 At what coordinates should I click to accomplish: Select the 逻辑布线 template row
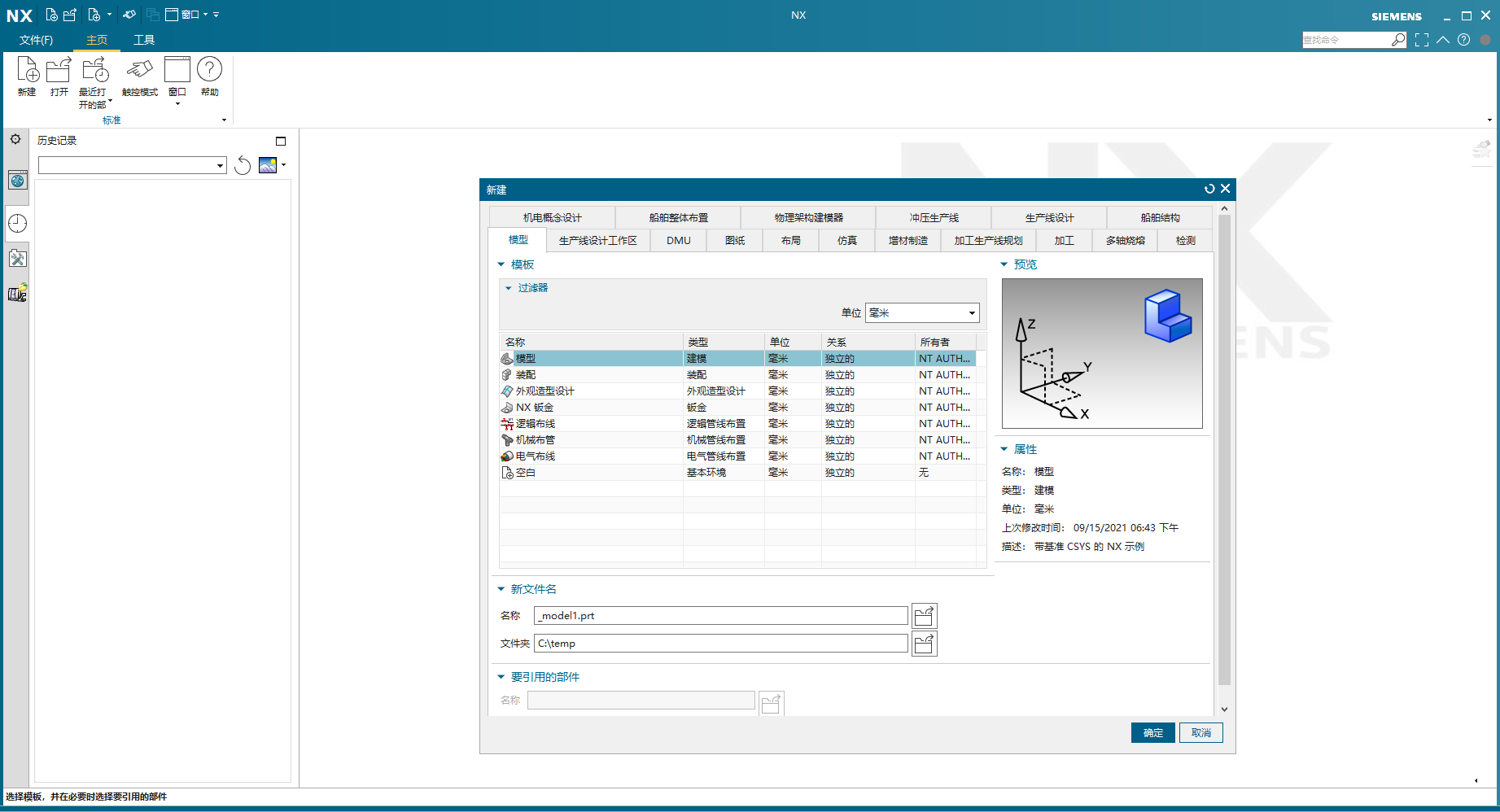(737, 424)
